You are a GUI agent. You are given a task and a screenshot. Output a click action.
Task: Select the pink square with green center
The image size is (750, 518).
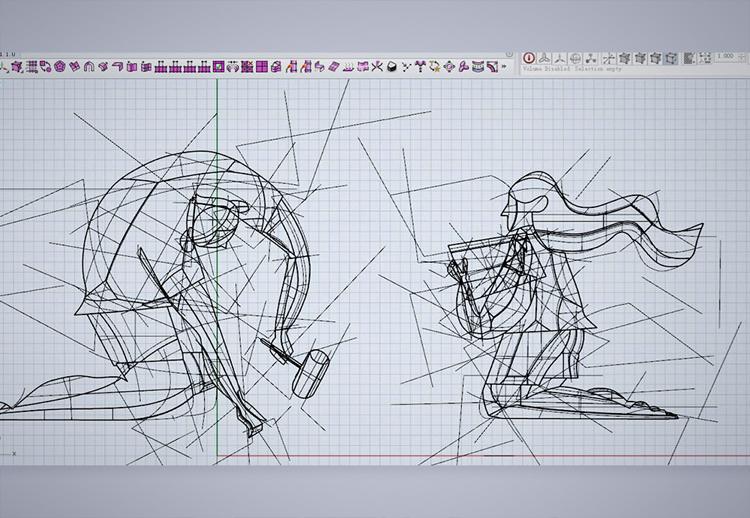coord(218,67)
